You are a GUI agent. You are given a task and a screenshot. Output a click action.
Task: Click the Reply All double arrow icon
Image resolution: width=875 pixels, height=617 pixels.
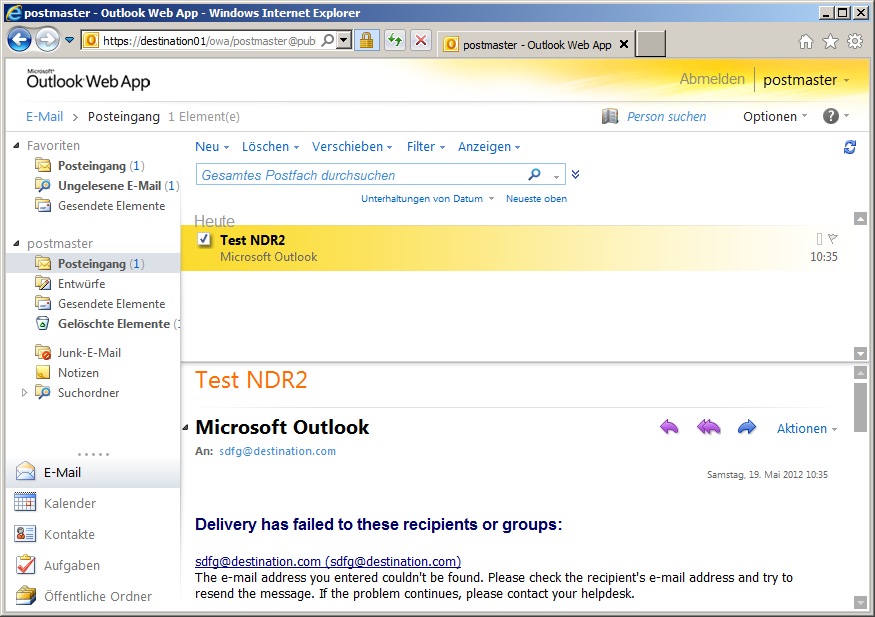pyautogui.click(x=708, y=428)
